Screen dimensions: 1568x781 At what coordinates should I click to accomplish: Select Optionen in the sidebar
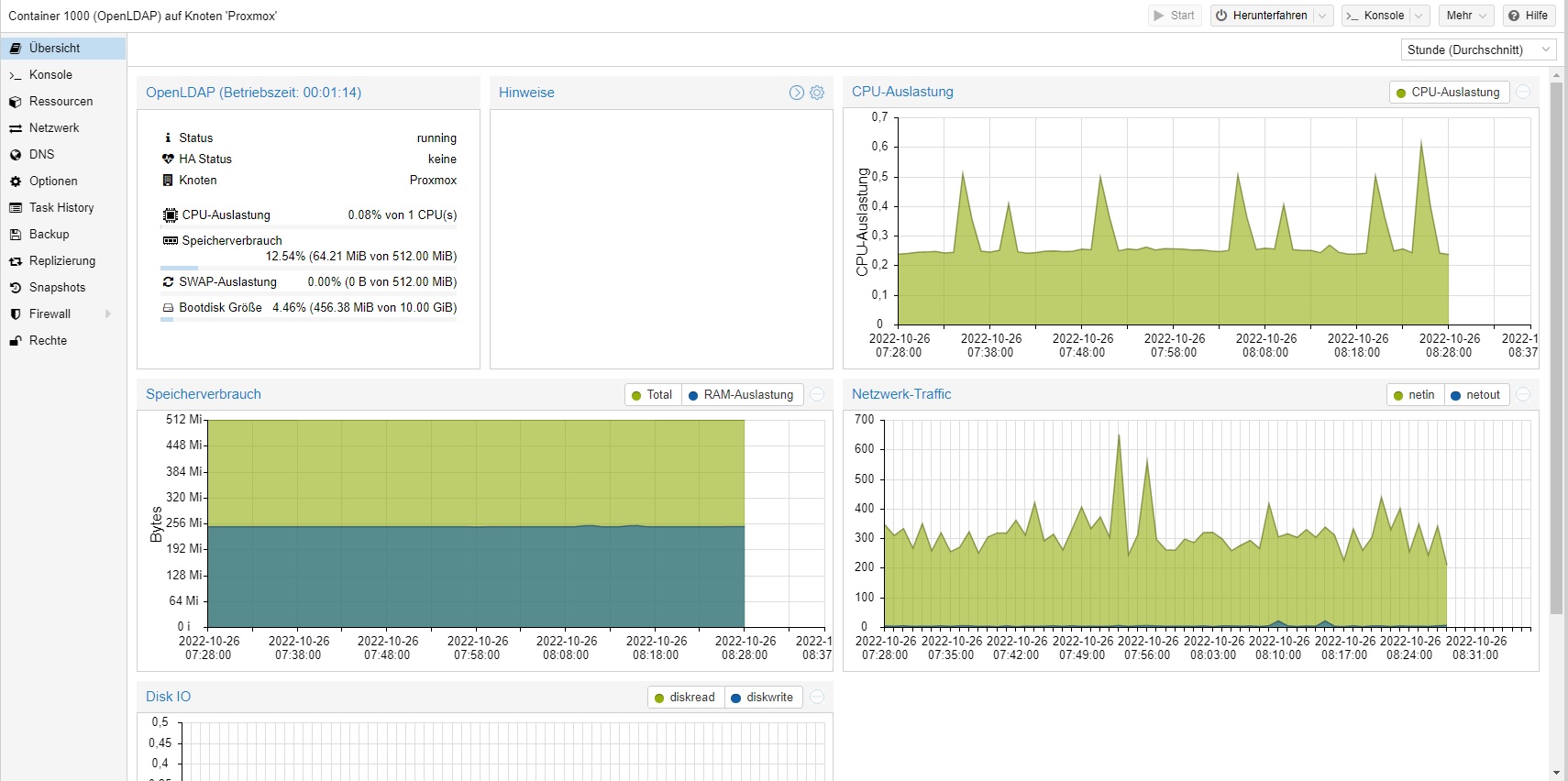(x=63, y=181)
